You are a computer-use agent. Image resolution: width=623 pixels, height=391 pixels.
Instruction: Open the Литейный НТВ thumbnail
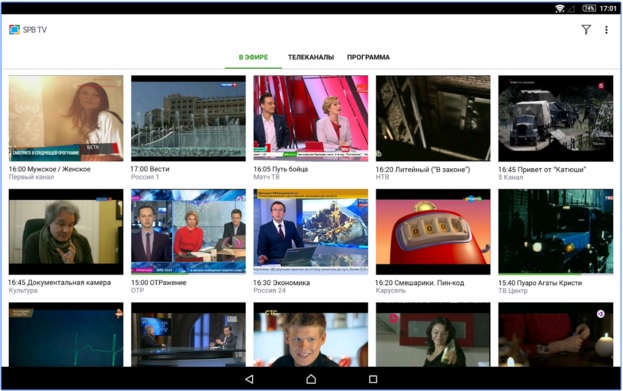(433, 118)
